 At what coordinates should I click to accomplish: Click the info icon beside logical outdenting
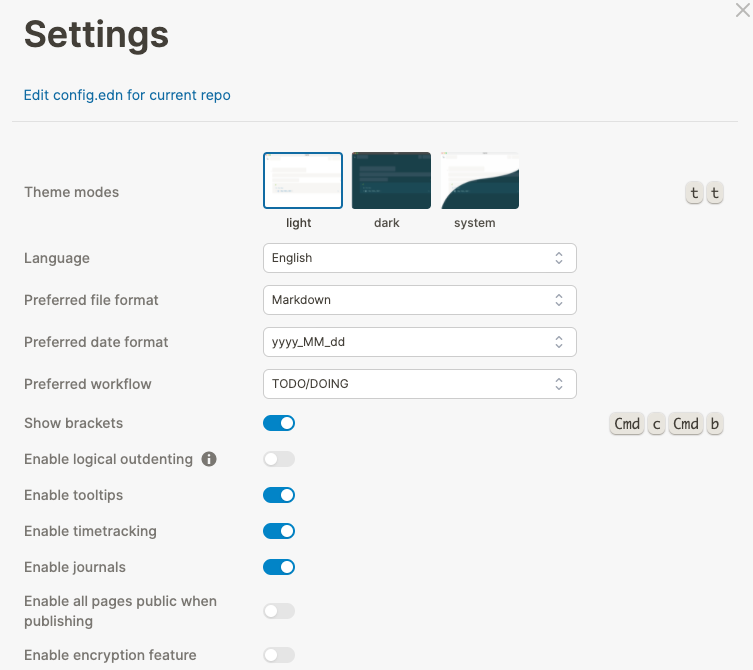coord(209,459)
